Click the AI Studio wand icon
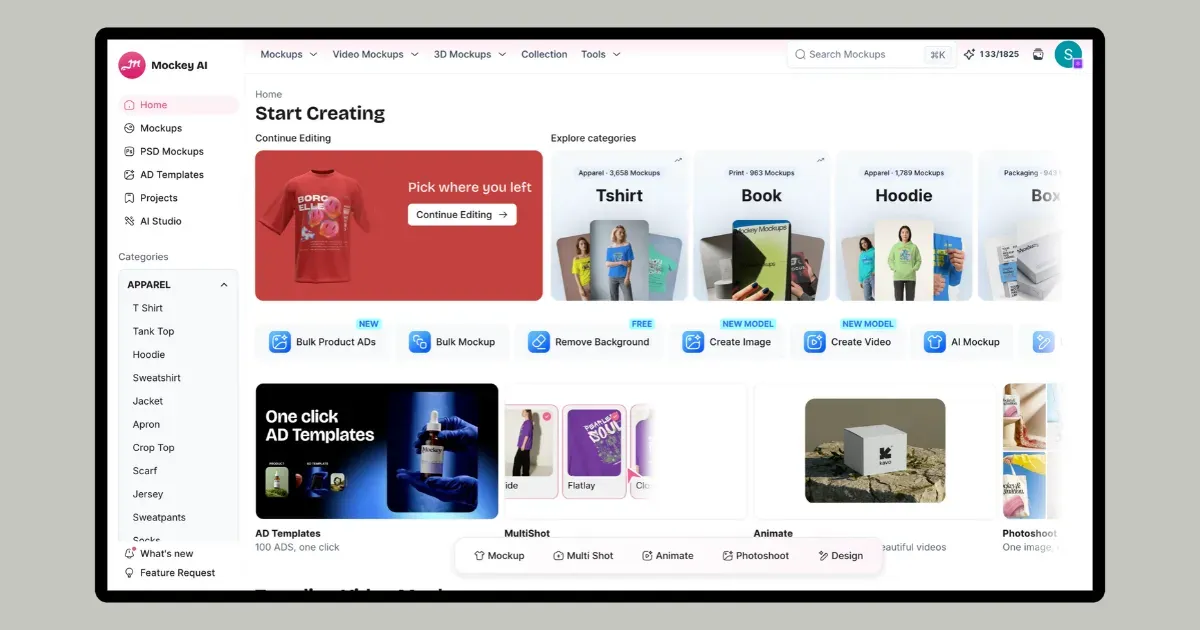Viewport: 1200px width, 630px height. click(129, 221)
